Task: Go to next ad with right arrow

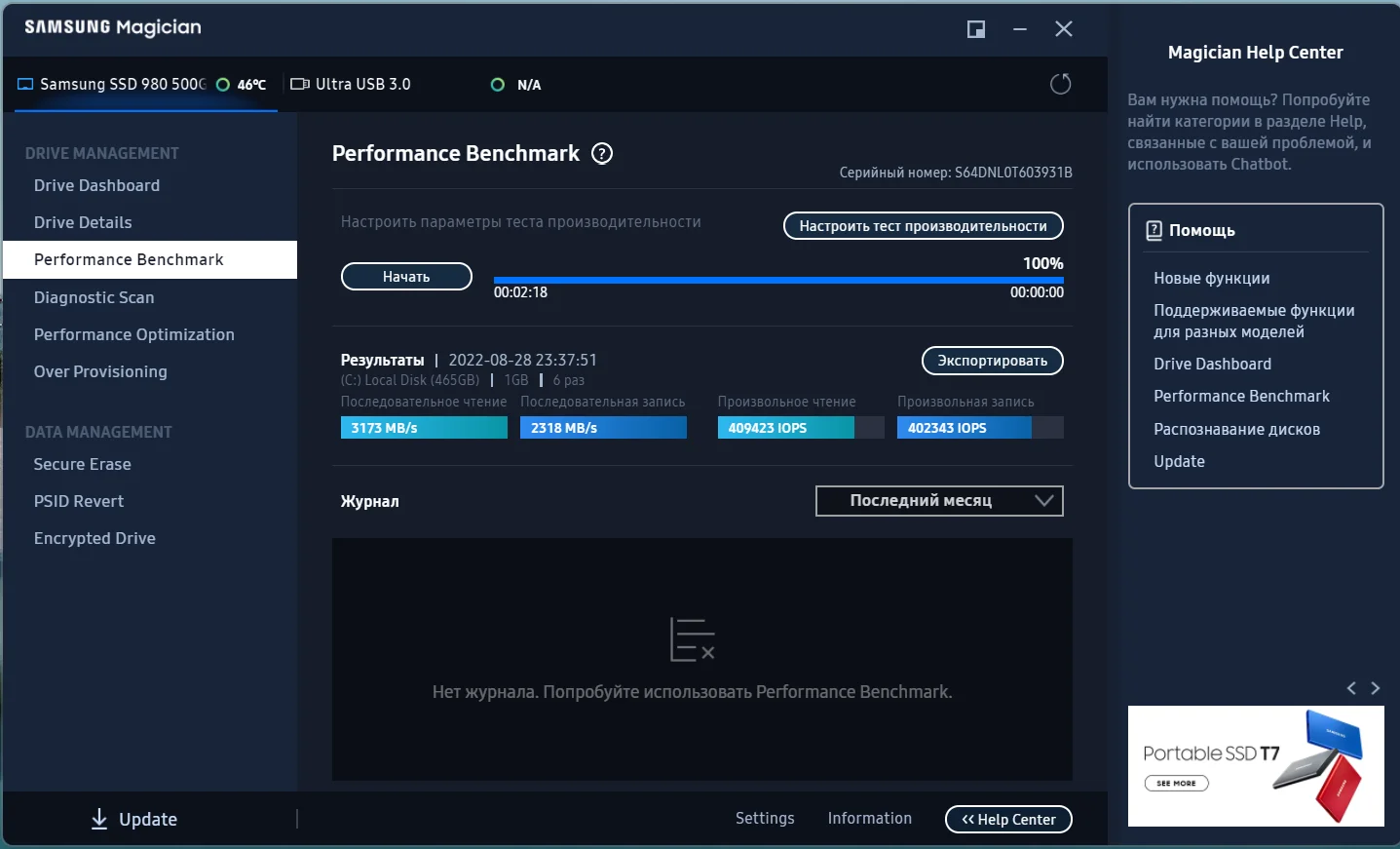Action: [x=1376, y=688]
